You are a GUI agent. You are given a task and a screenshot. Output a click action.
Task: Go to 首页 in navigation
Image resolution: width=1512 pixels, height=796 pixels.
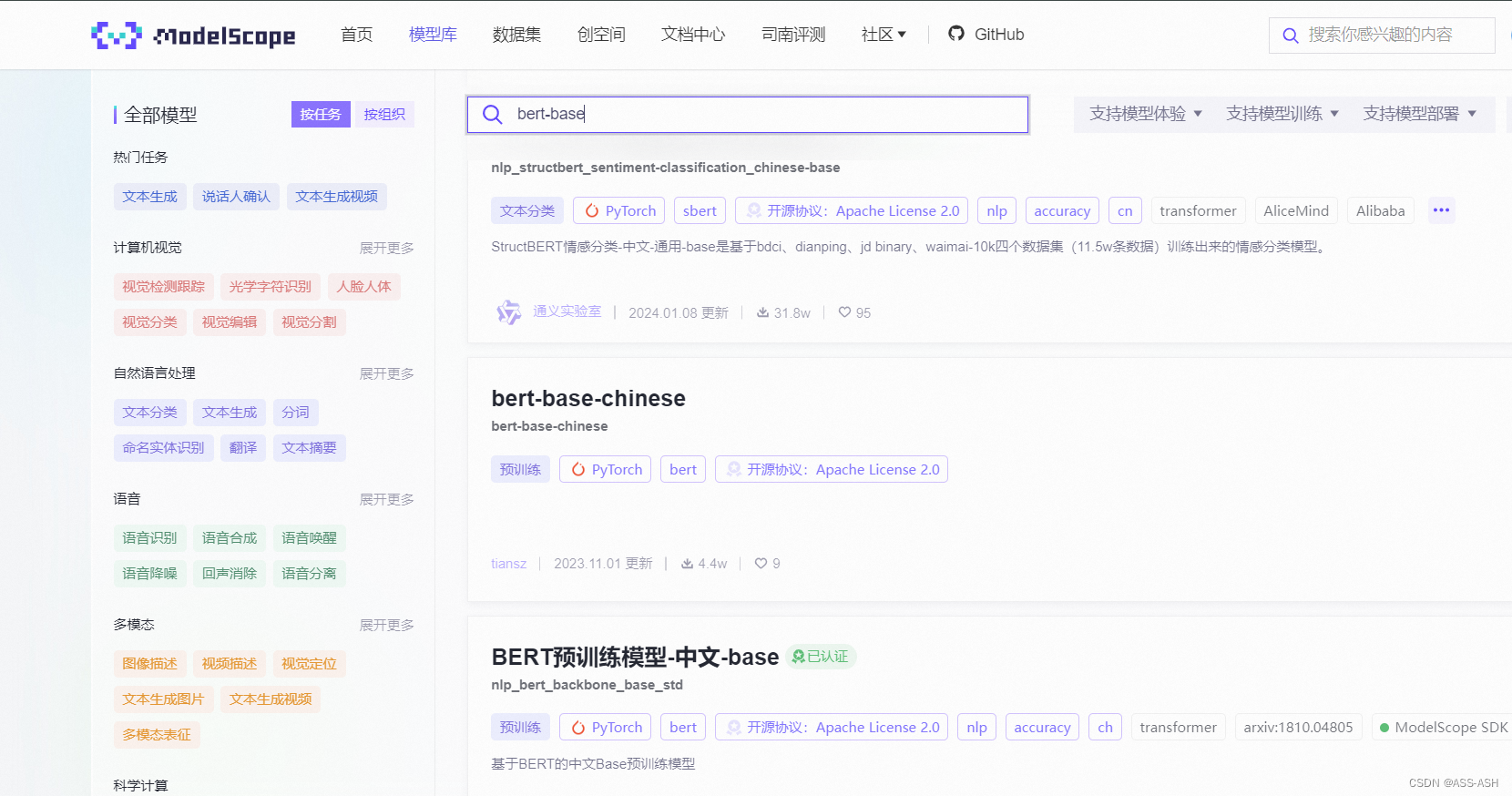(356, 35)
